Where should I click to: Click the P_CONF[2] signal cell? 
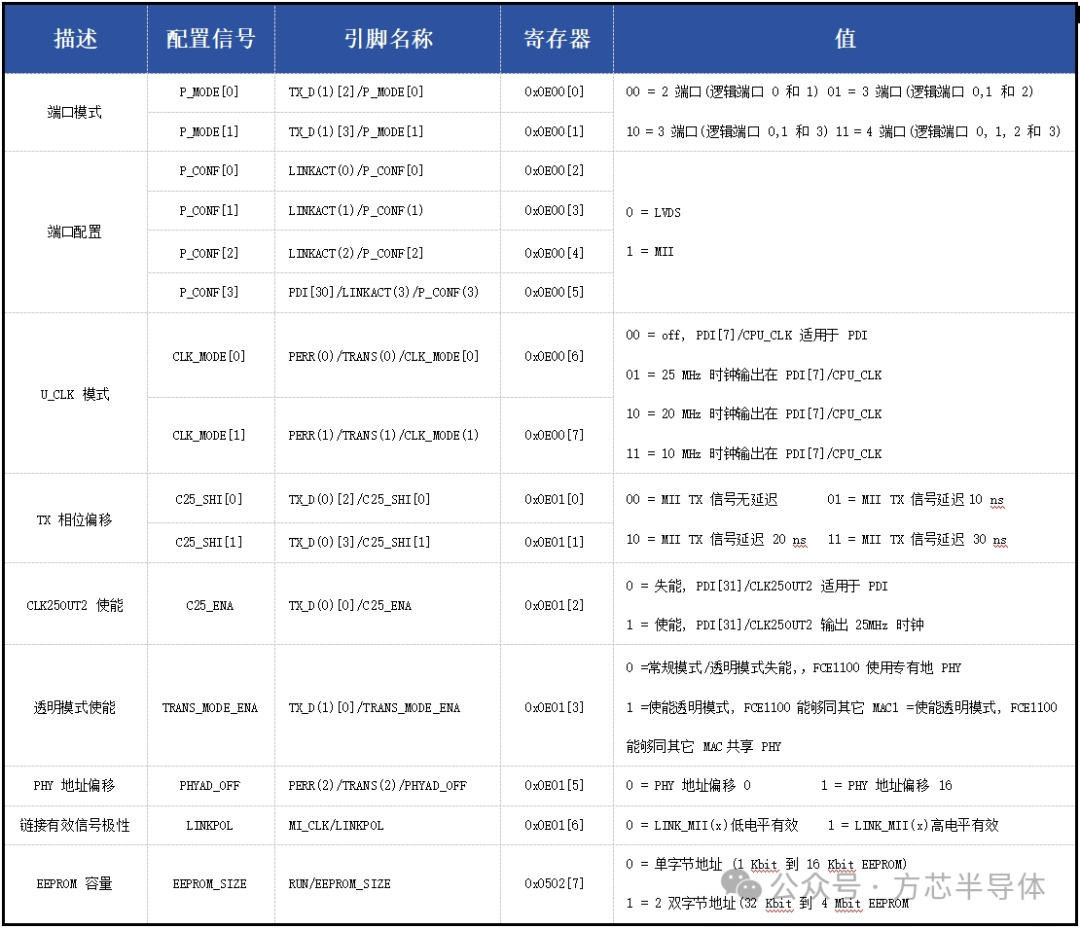[x=209, y=253]
